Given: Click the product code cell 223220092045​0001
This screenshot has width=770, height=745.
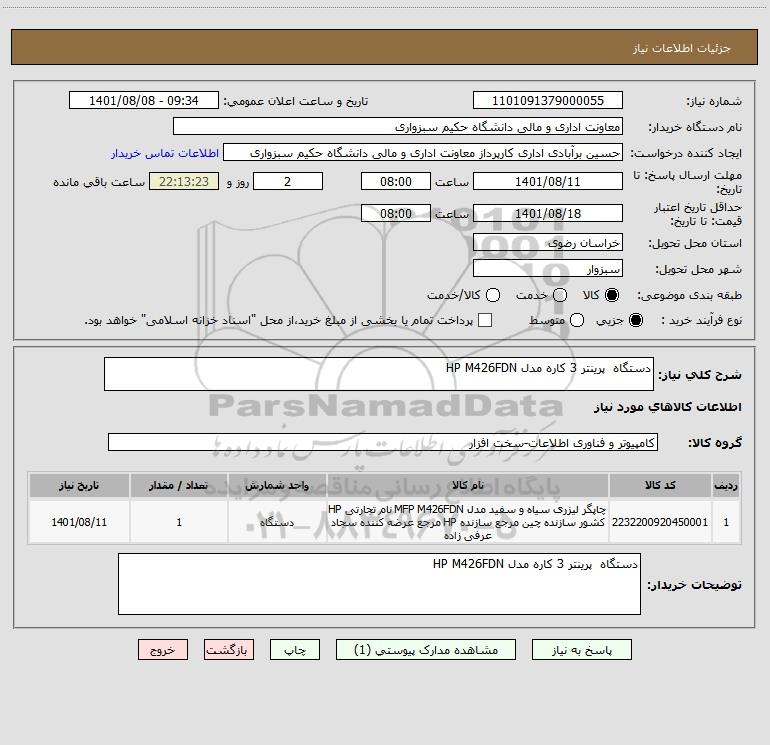Looking at the screenshot, I should pos(660,522).
